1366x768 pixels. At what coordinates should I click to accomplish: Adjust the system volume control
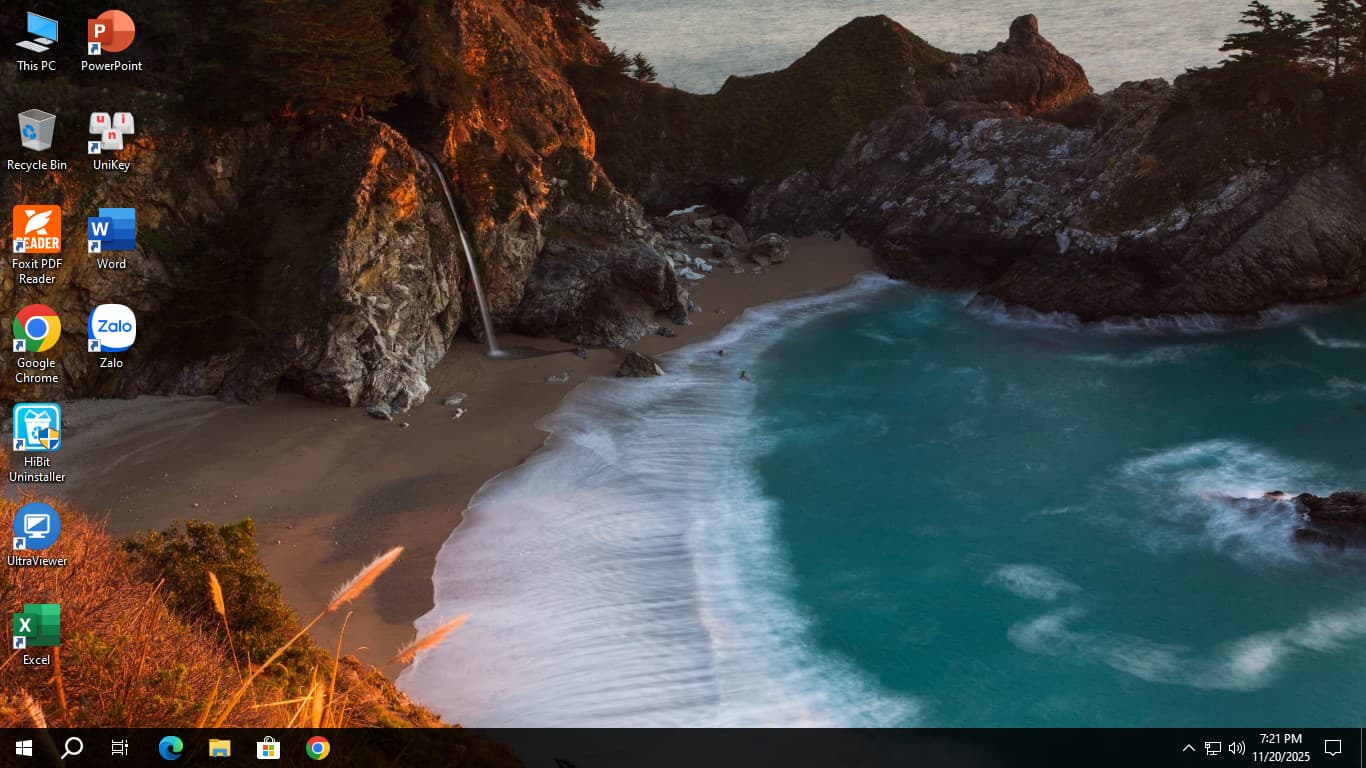(x=1240, y=747)
